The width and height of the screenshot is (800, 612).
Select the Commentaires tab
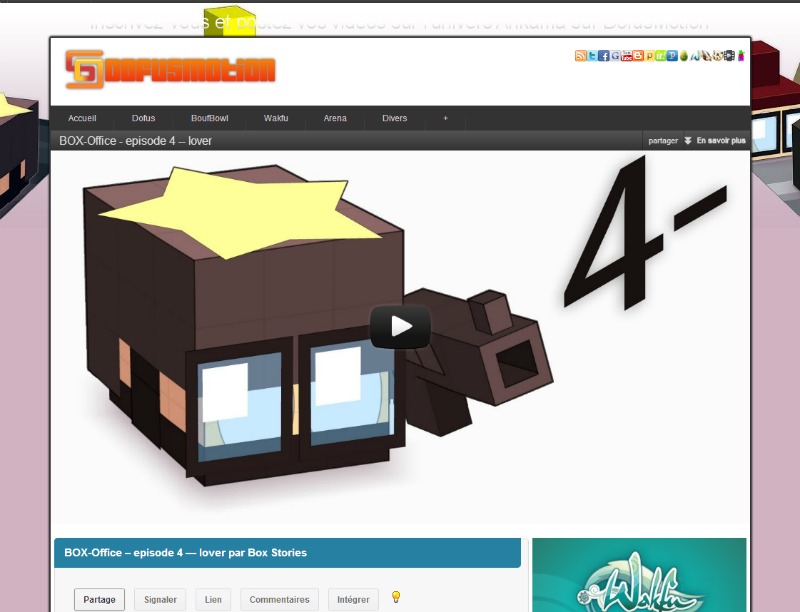pyautogui.click(x=279, y=600)
